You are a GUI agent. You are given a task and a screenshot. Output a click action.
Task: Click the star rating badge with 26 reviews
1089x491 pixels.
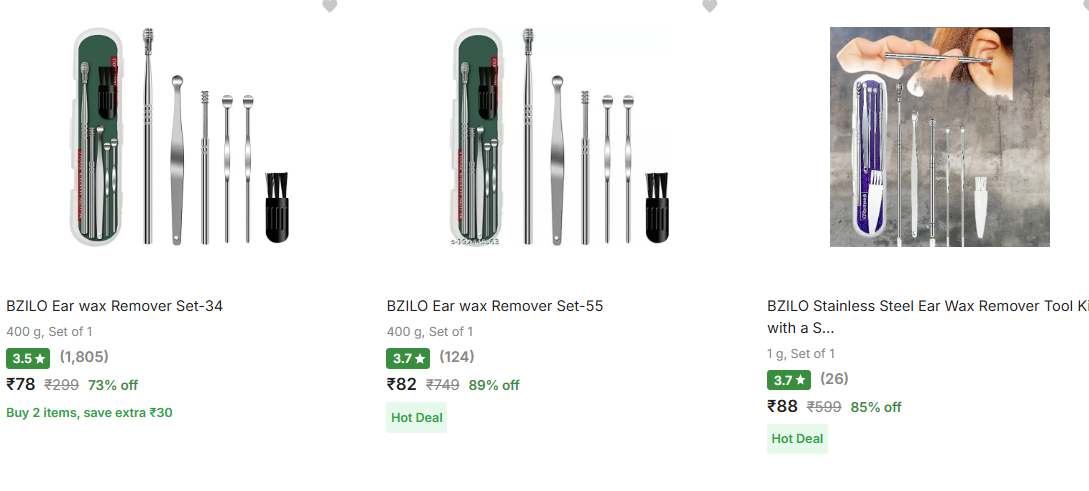(x=789, y=380)
